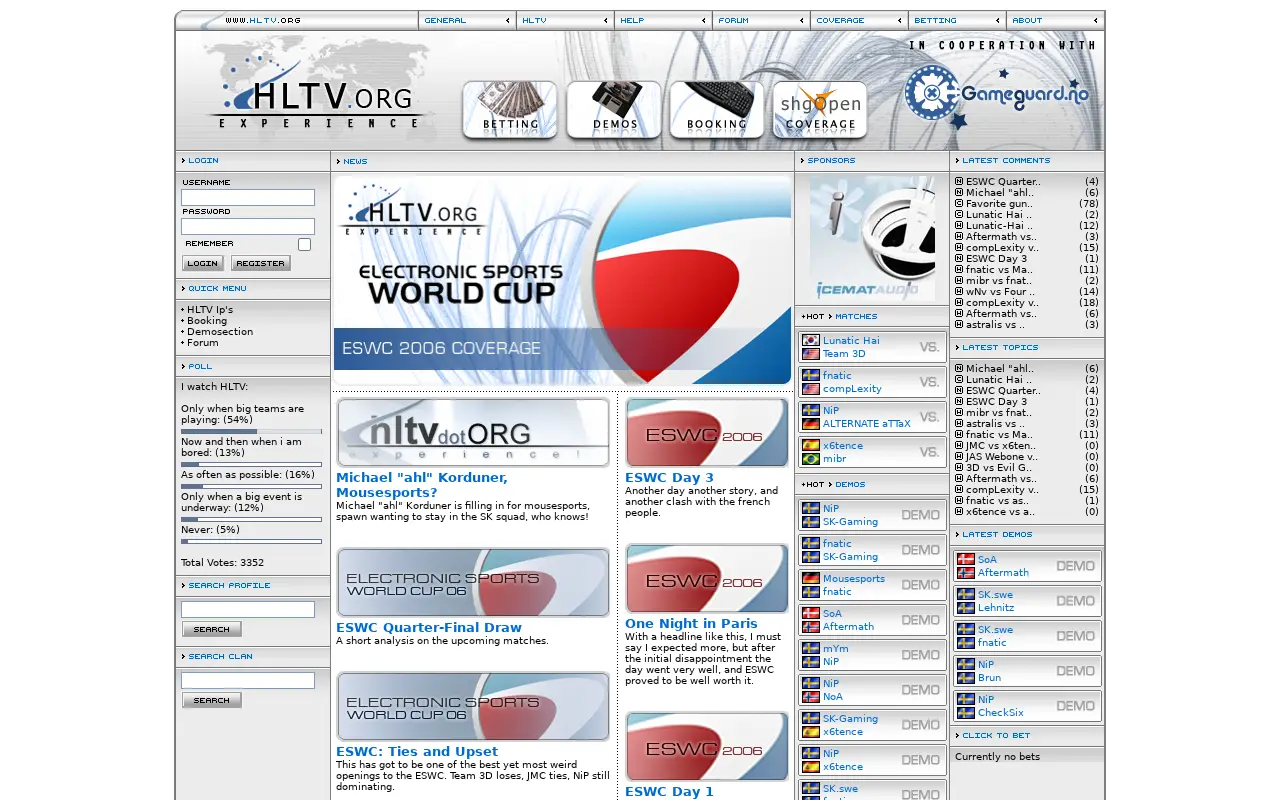1280x800 pixels.
Task: Open One Night in Paris article
Action: point(691,623)
